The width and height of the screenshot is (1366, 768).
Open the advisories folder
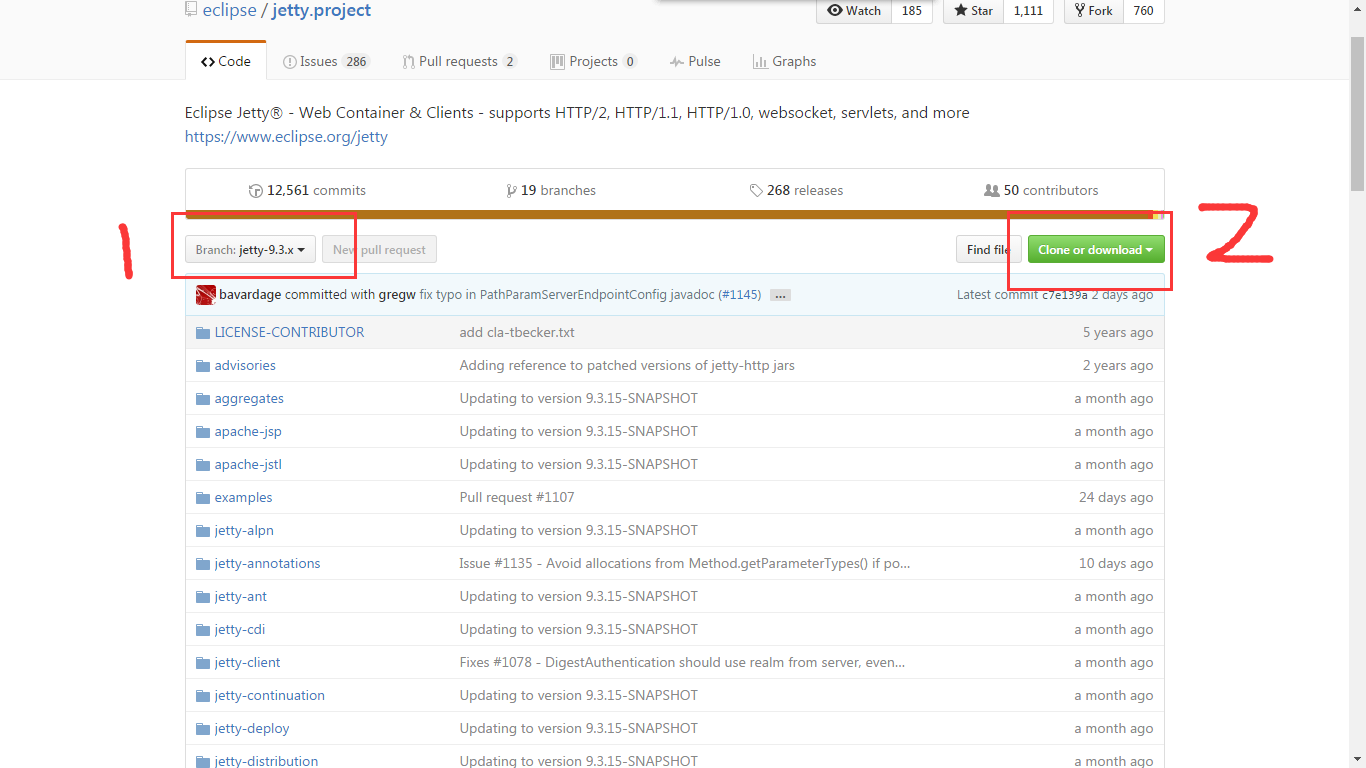coord(245,365)
